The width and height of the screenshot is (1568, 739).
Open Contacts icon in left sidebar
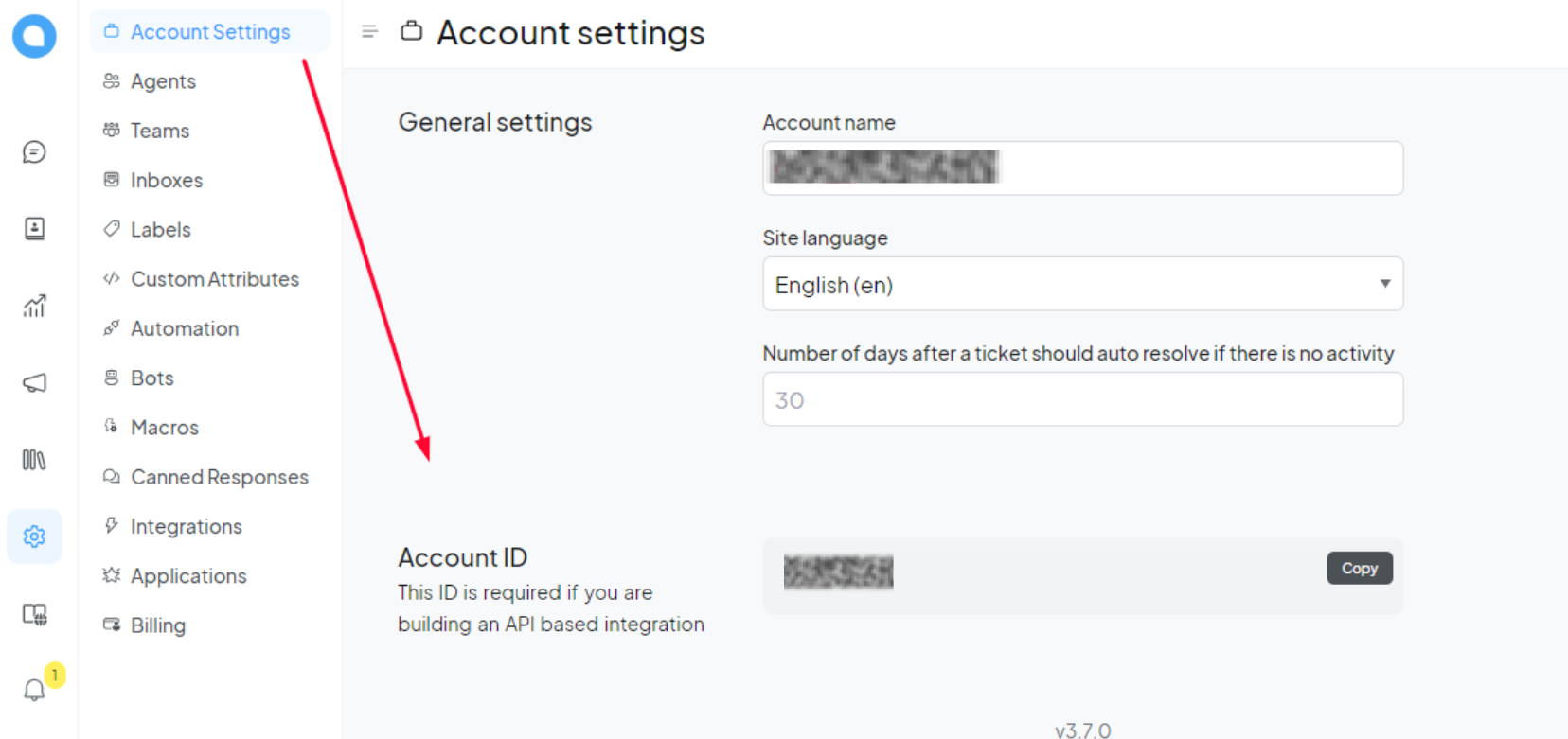point(34,229)
